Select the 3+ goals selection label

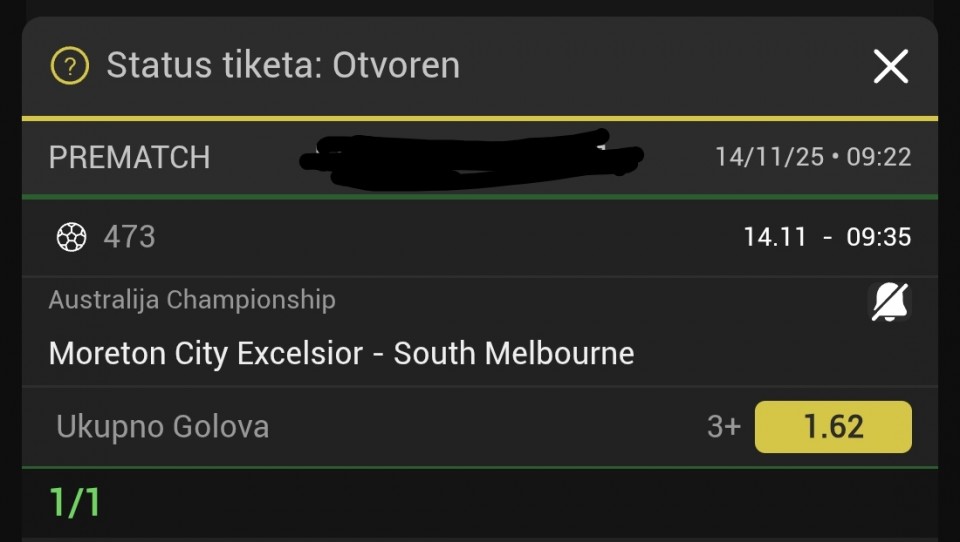pyautogui.click(x=723, y=427)
